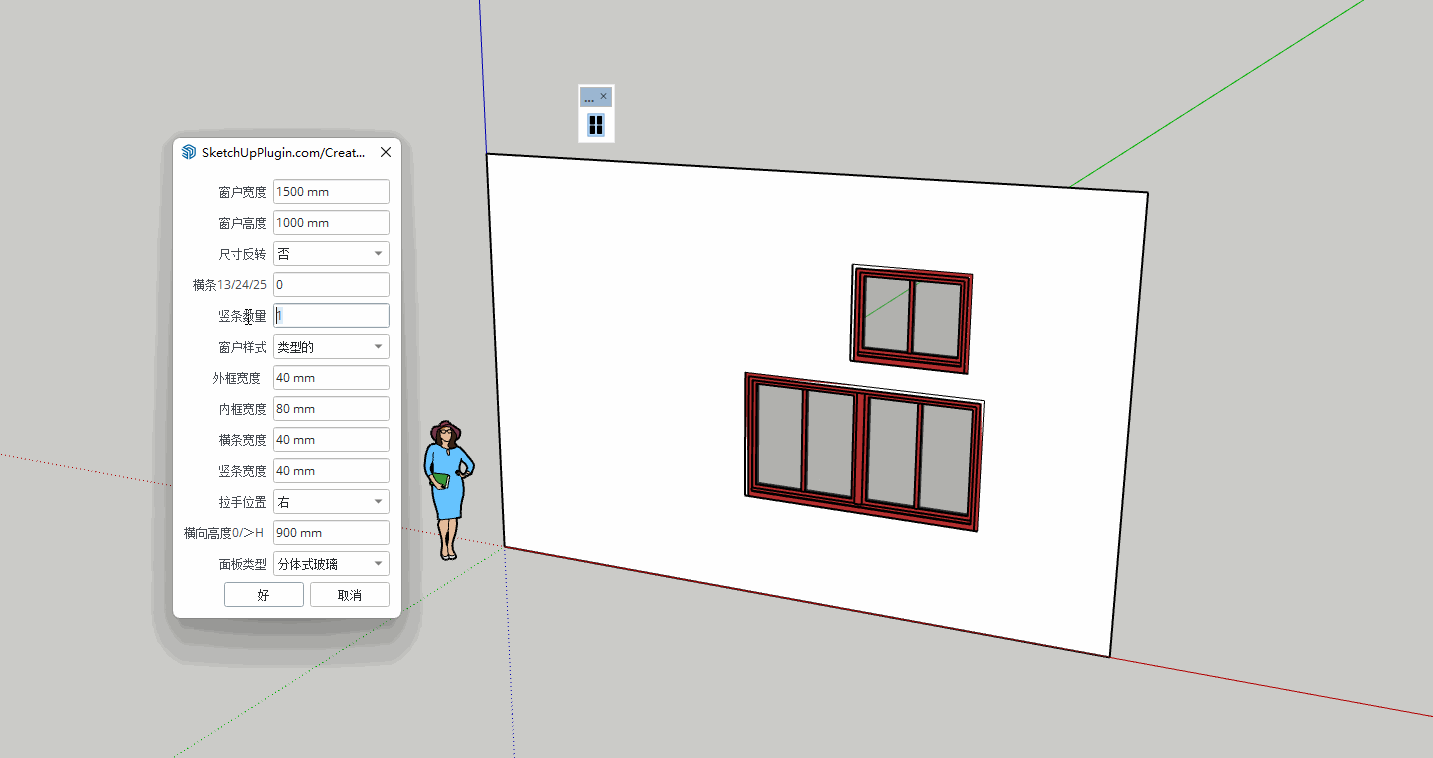Open the 拉手位置 dropdown

(331, 502)
